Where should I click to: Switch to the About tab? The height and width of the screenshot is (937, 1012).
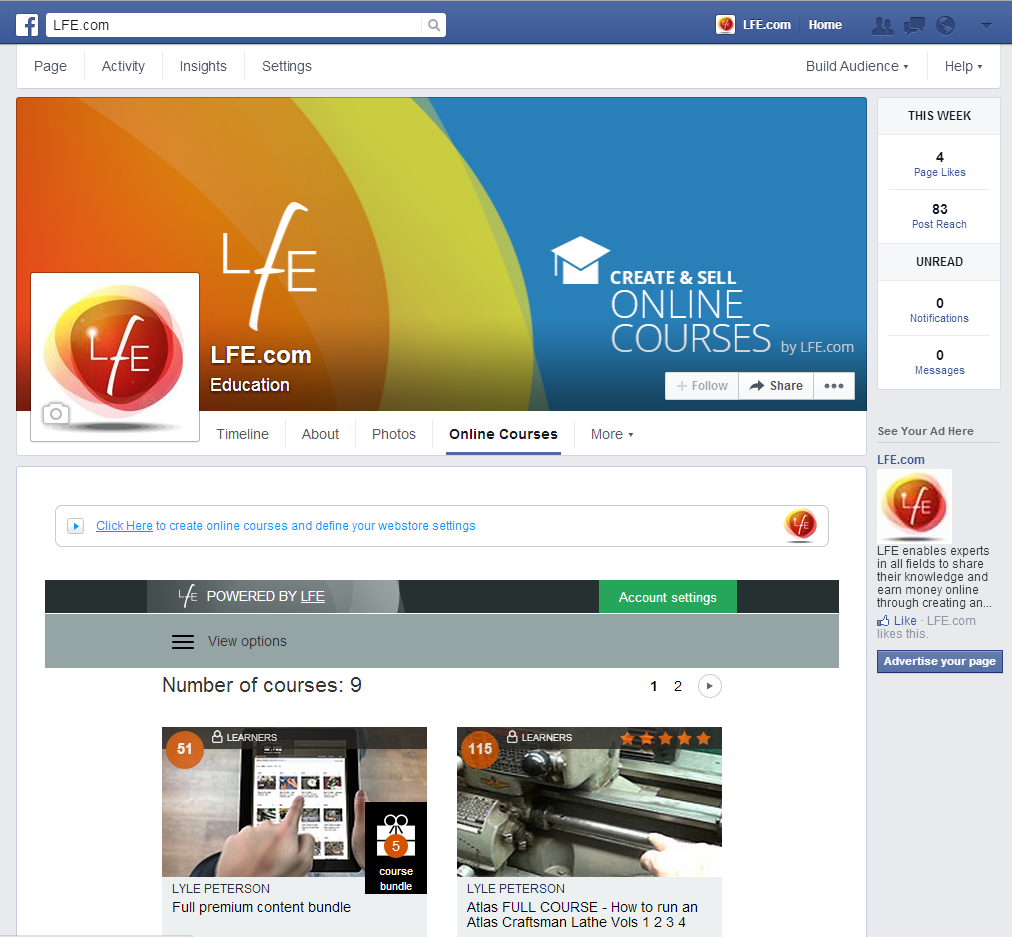point(320,434)
